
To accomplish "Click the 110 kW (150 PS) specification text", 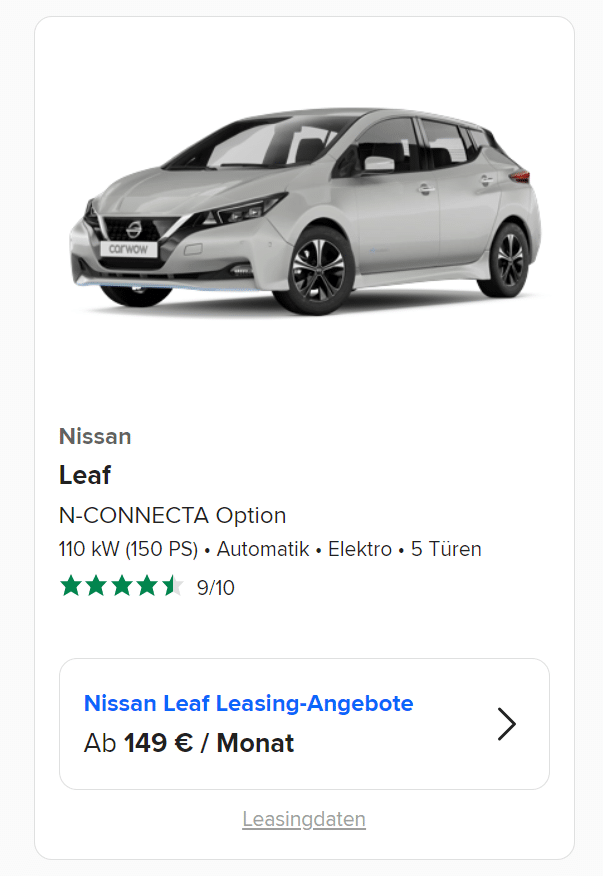I will point(129,549).
